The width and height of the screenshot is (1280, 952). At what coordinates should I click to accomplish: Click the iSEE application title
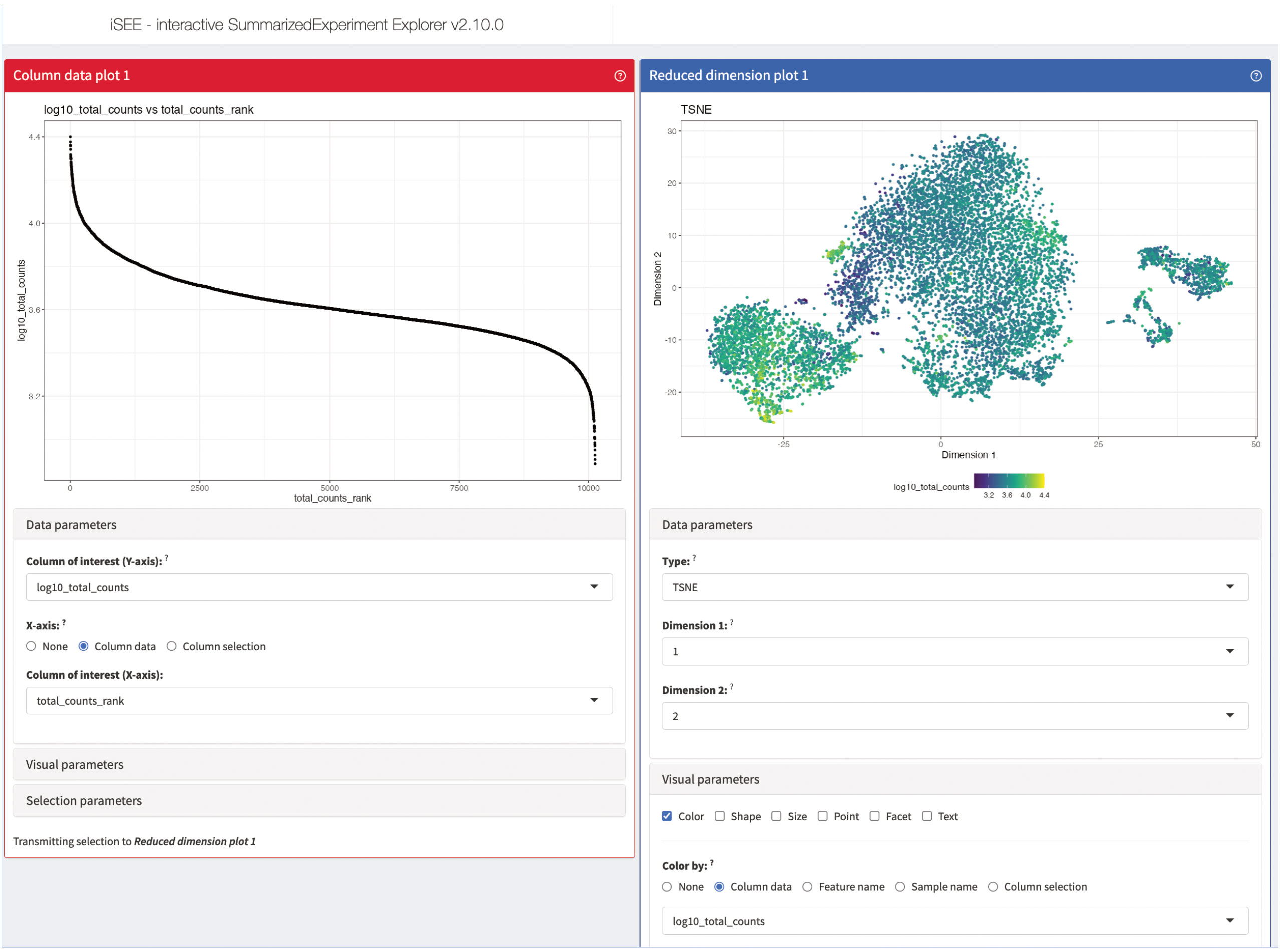click(307, 24)
